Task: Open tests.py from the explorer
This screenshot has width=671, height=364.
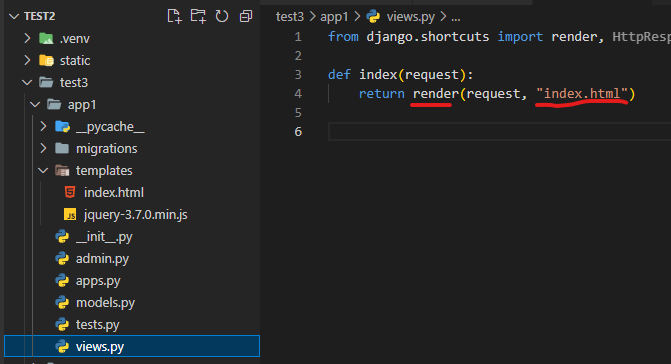Action: click(x=98, y=325)
